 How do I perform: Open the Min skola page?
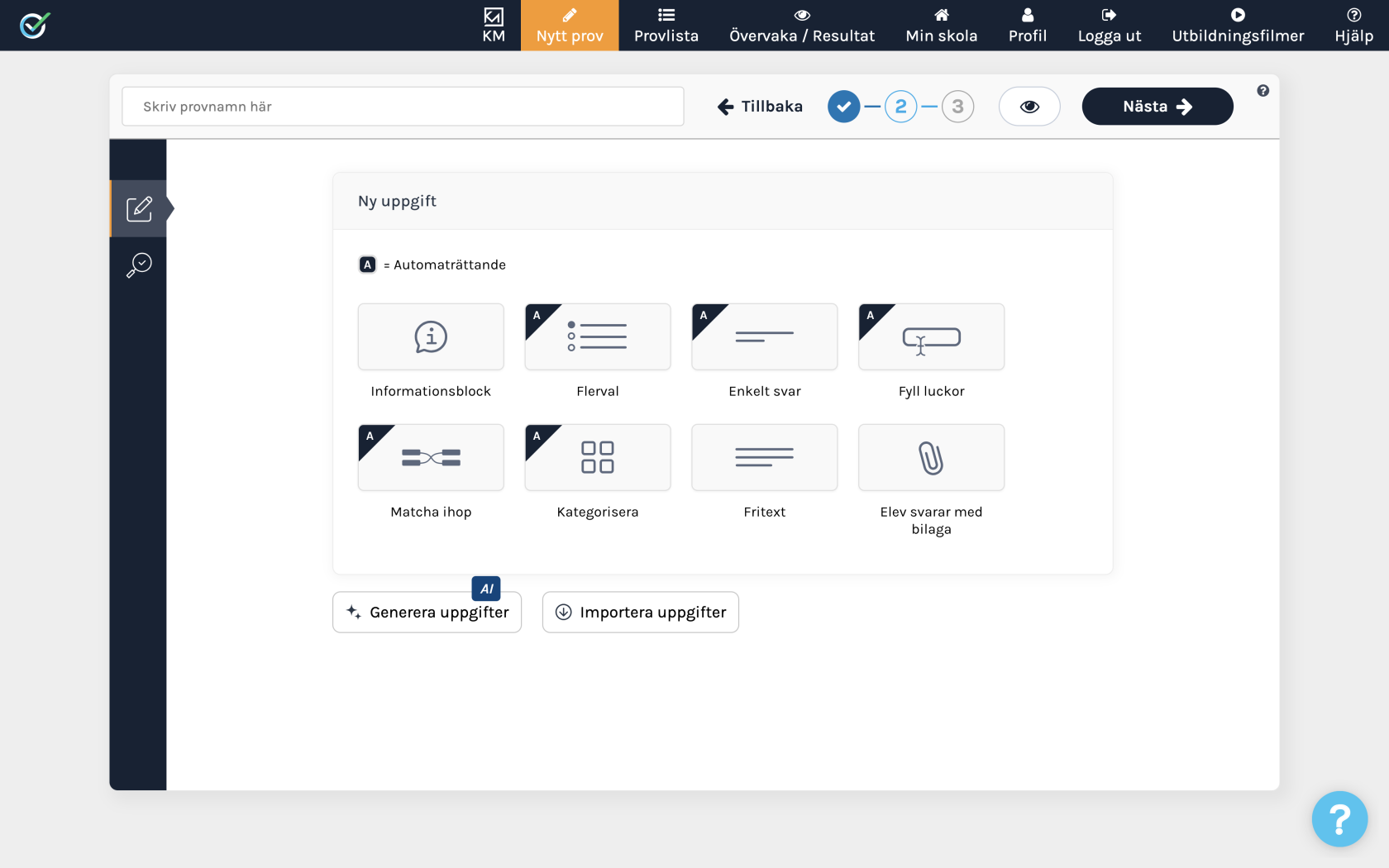point(942,26)
